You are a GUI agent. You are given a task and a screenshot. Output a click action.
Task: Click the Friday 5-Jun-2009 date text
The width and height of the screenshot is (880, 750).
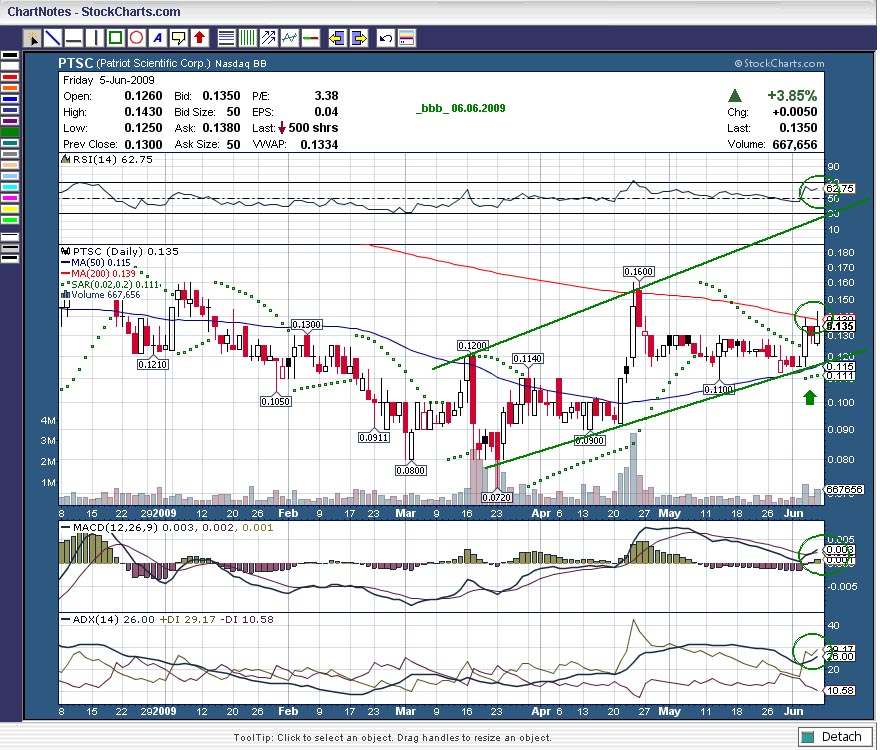108,80
